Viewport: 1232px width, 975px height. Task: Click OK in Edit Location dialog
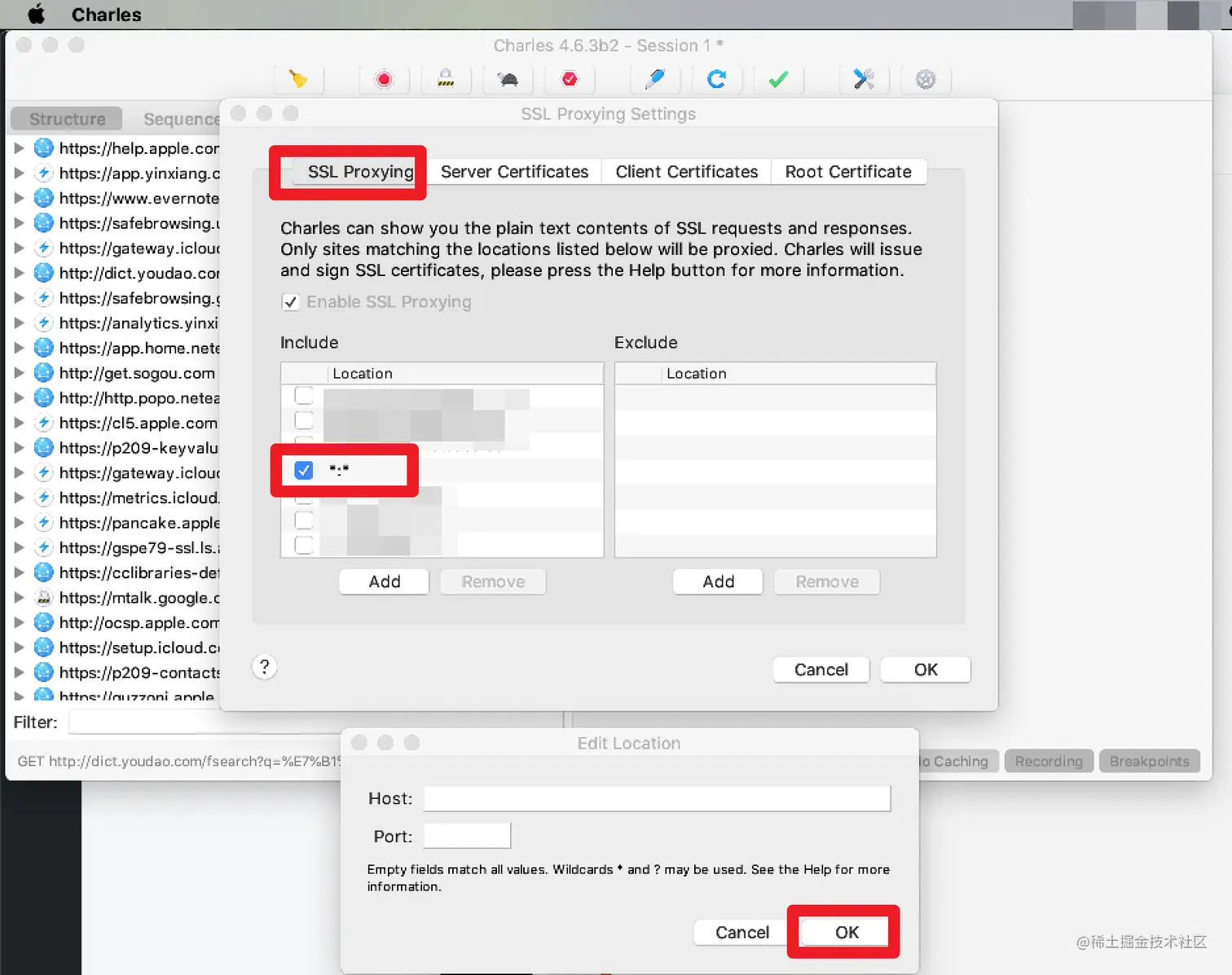click(x=847, y=932)
